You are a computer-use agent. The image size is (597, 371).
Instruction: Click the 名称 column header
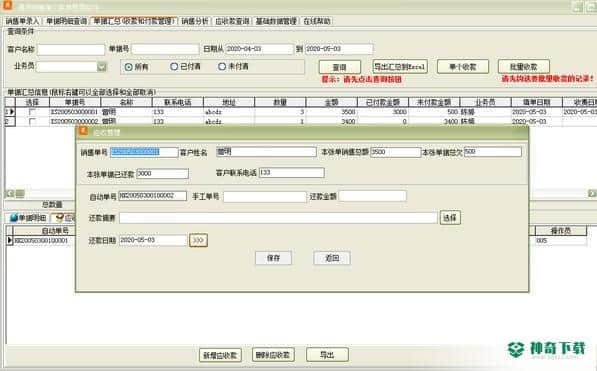pyautogui.click(x=126, y=102)
